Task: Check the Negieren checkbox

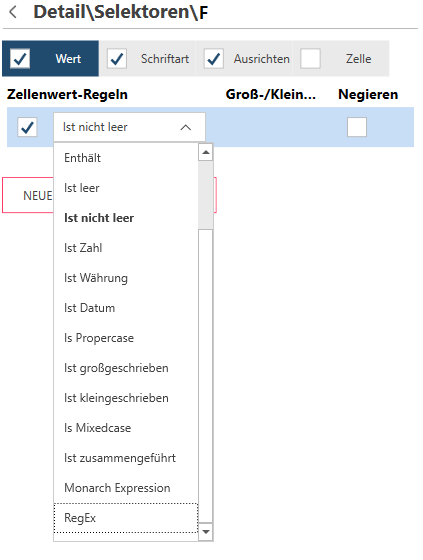Action: coord(357,127)
